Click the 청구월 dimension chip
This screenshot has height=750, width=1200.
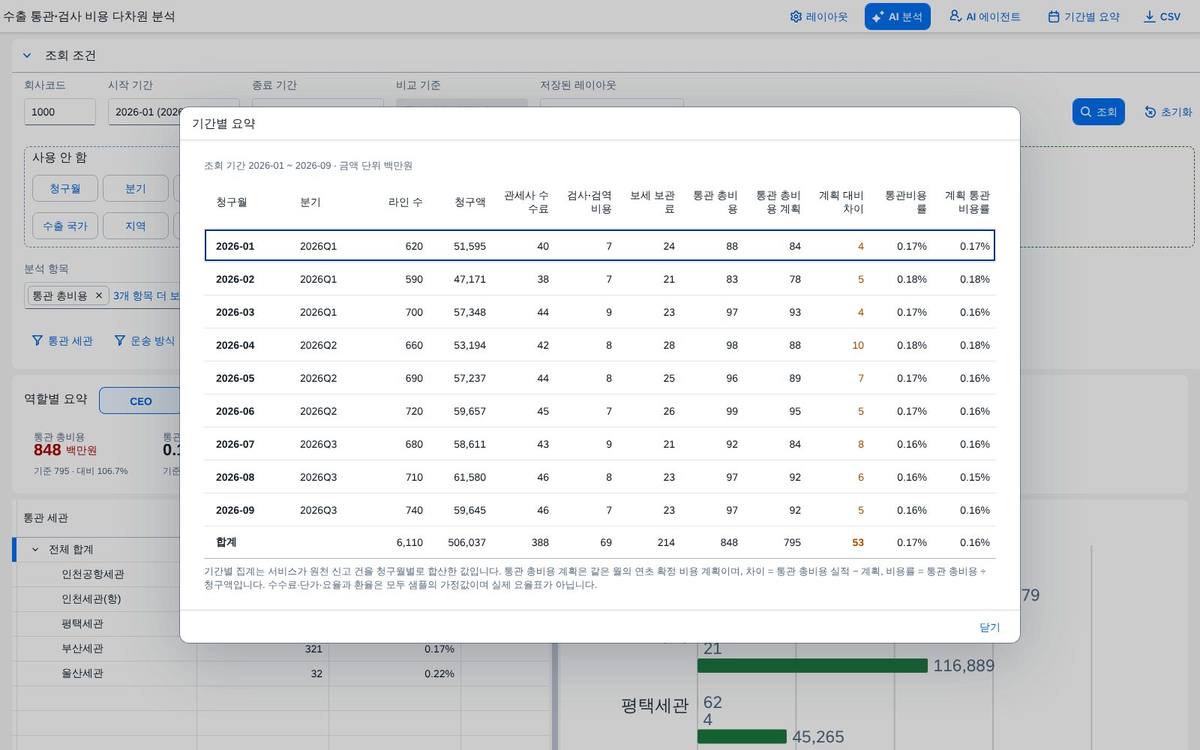(x=64, y=188)
